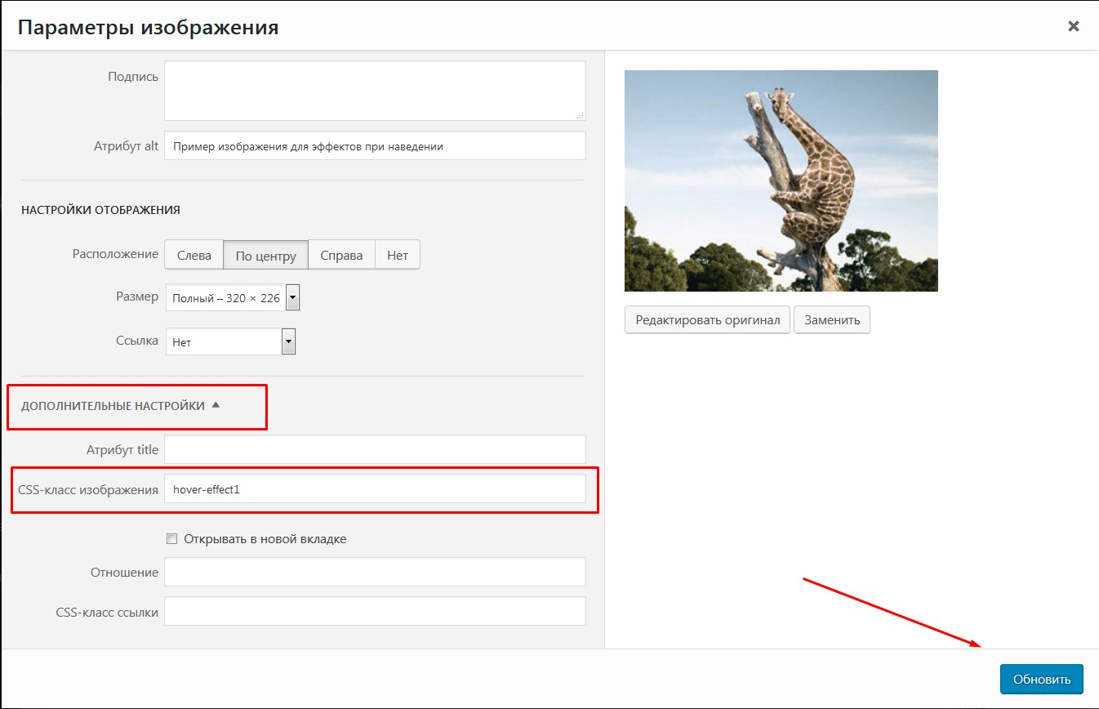Click the Атрибут title field
The height and width of the screenshot is (709, 1099).
click(374, 450)
